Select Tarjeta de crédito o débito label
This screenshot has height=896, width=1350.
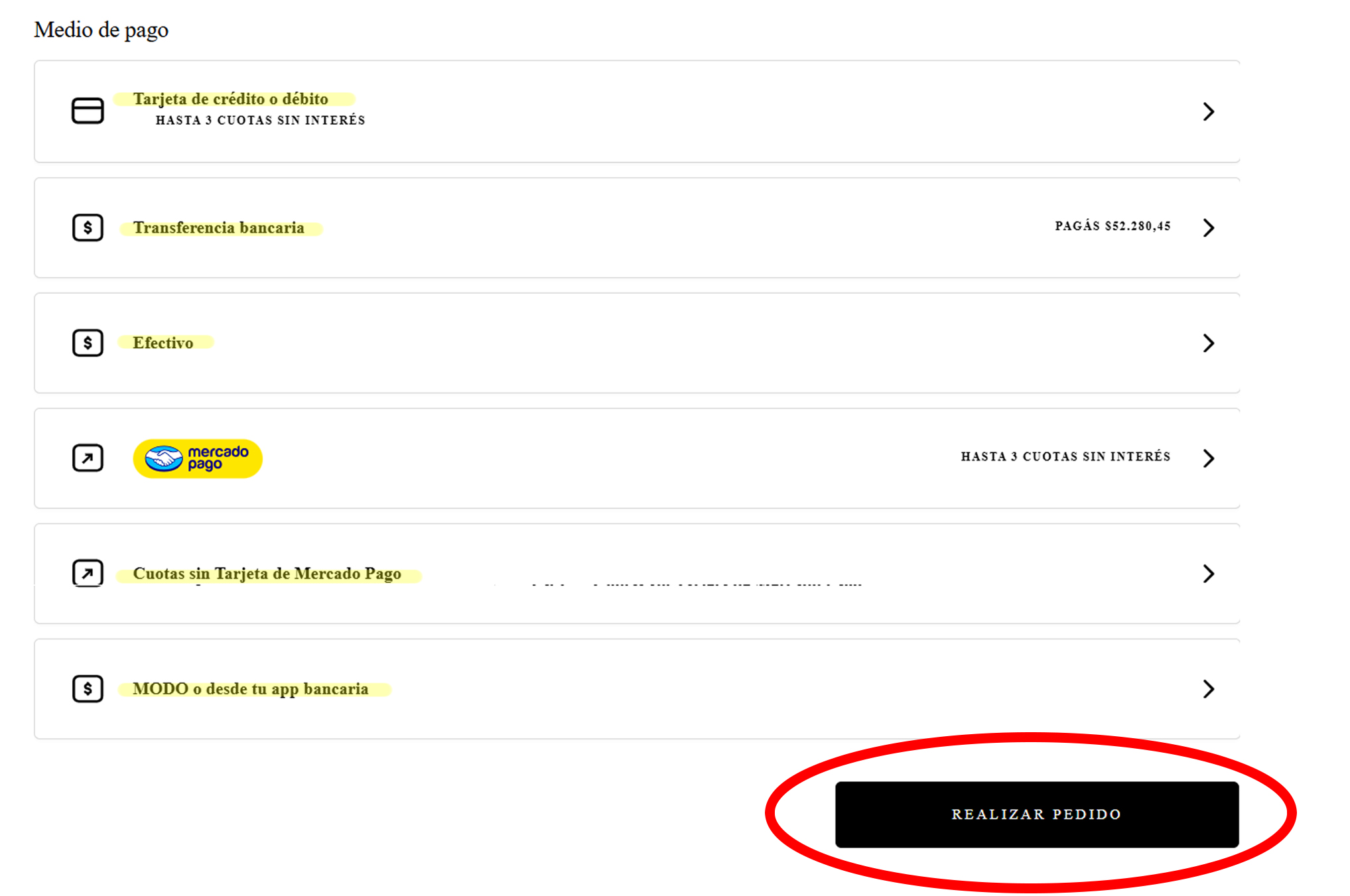tap(230, 99)
